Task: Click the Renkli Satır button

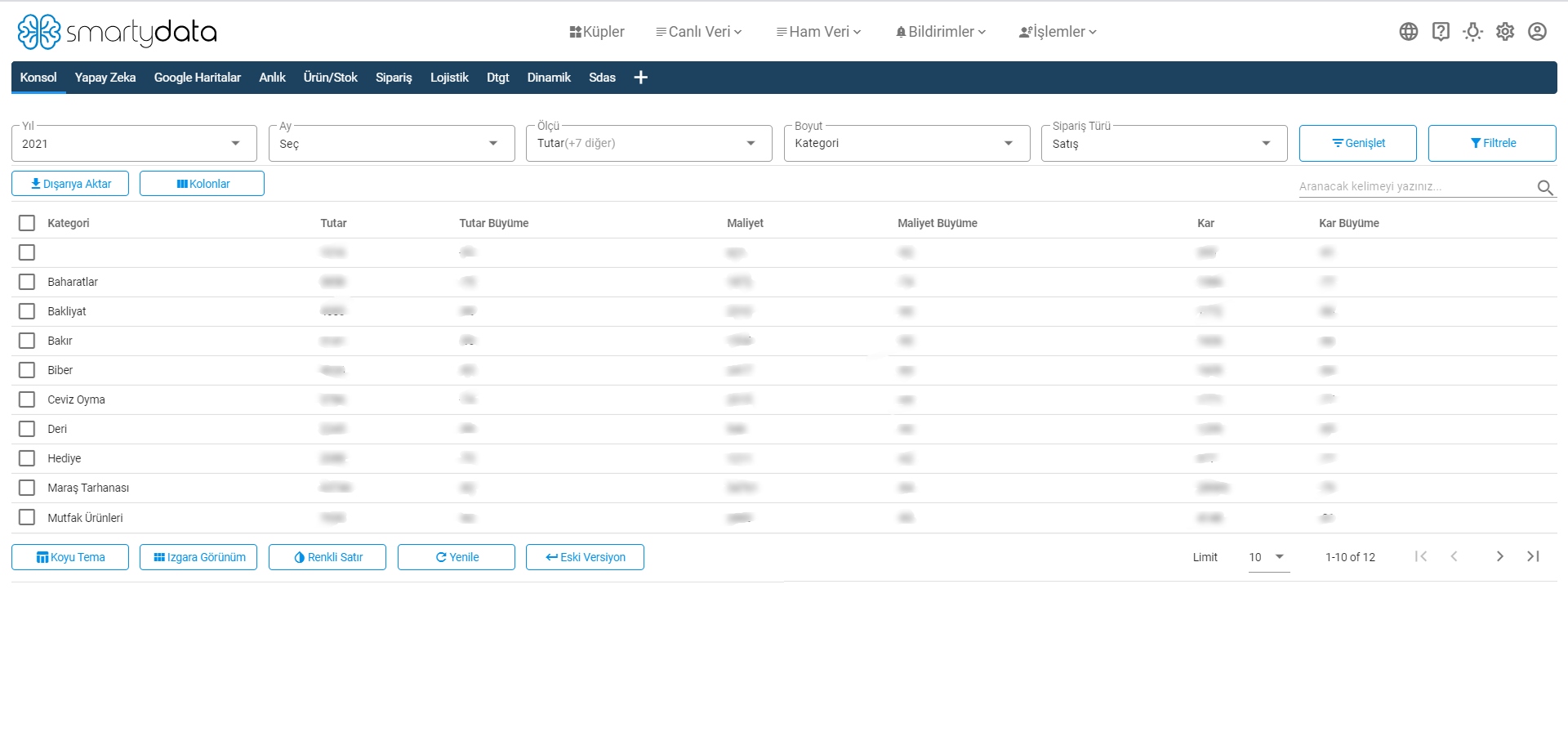Action: pyautogui.click(x=327, y=557)
